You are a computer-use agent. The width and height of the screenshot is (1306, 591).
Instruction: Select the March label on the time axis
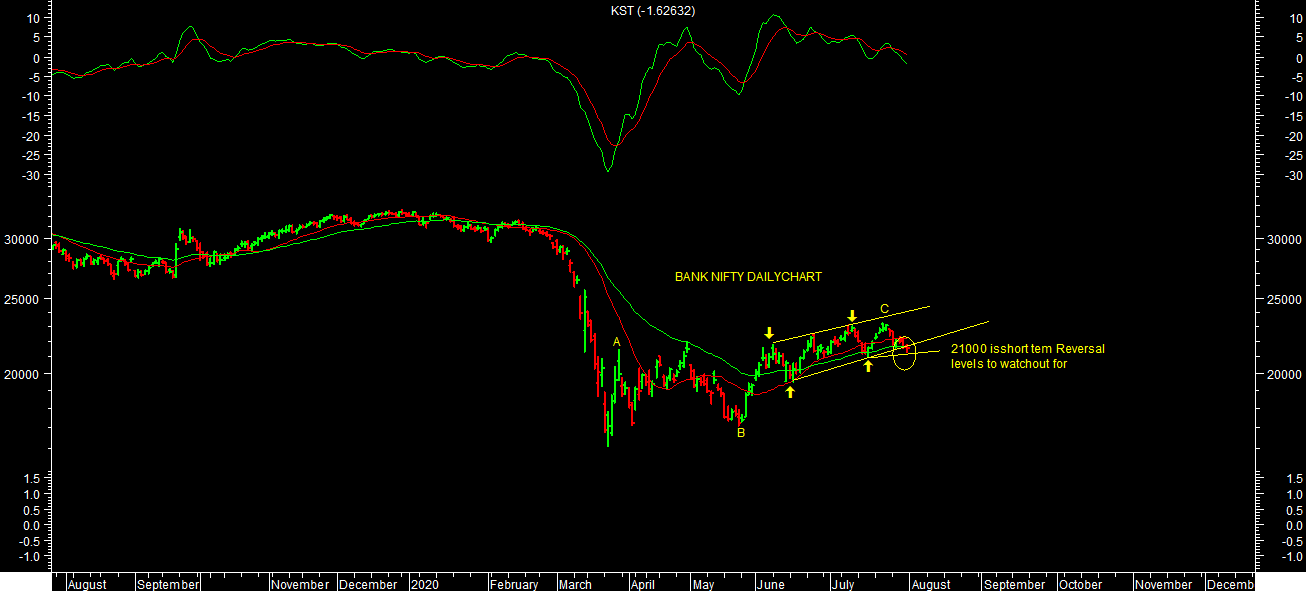click(575, 584)
